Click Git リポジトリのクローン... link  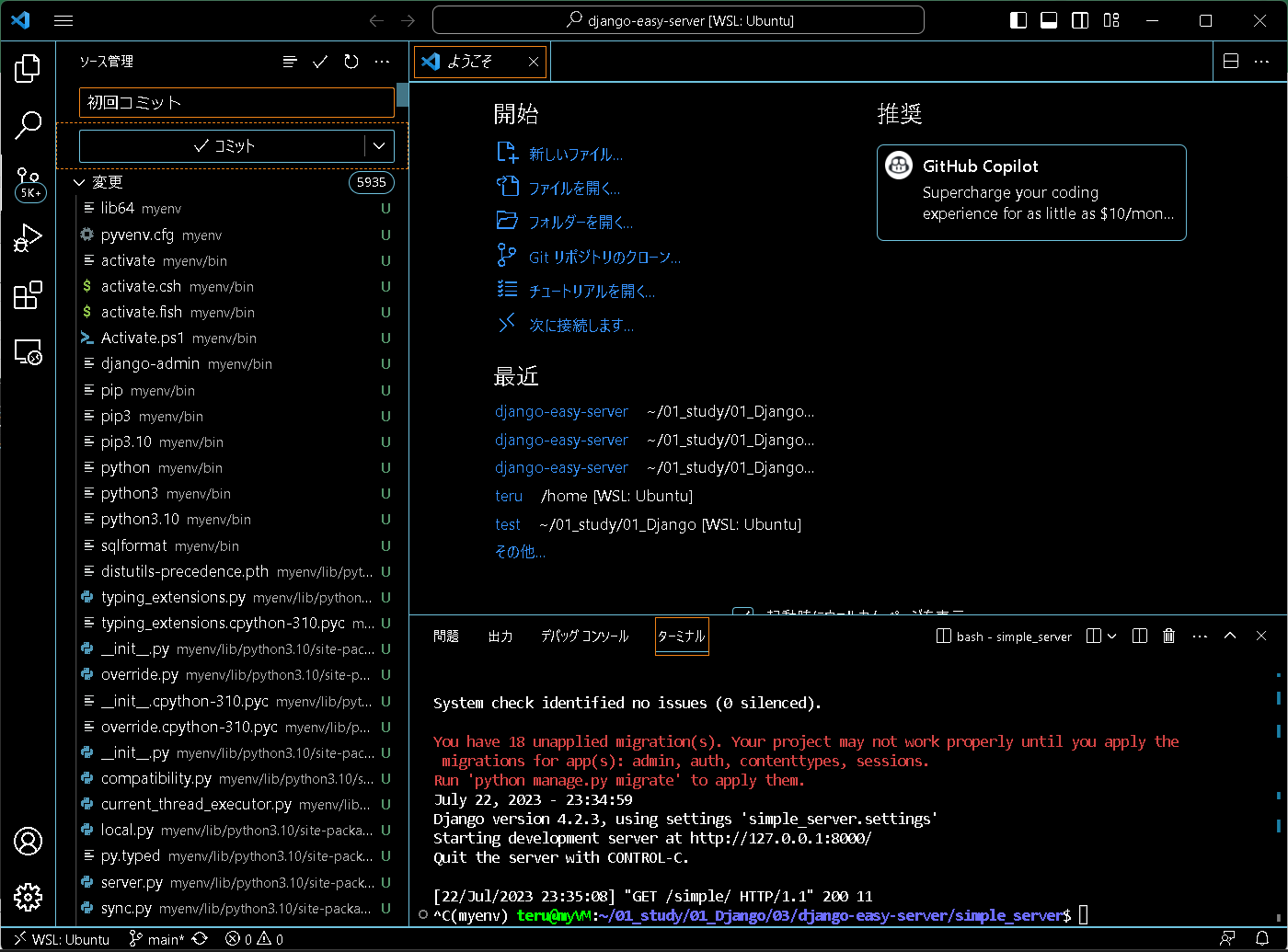coord(604,258)
